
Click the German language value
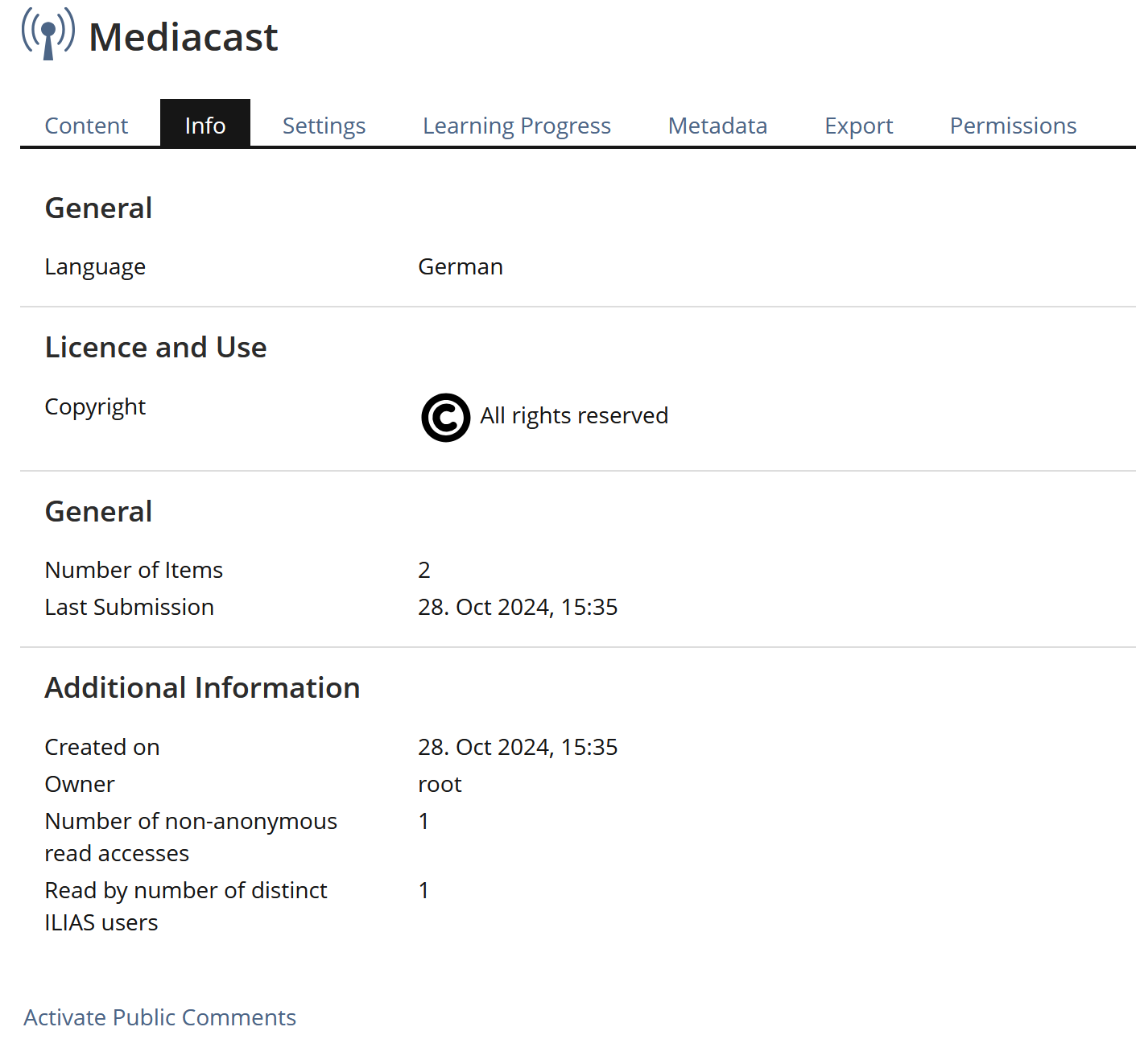tap(460, 266)
